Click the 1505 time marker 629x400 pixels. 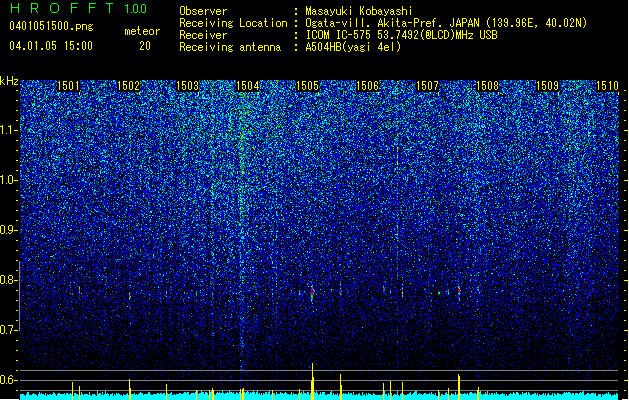(x=307, y=86)
